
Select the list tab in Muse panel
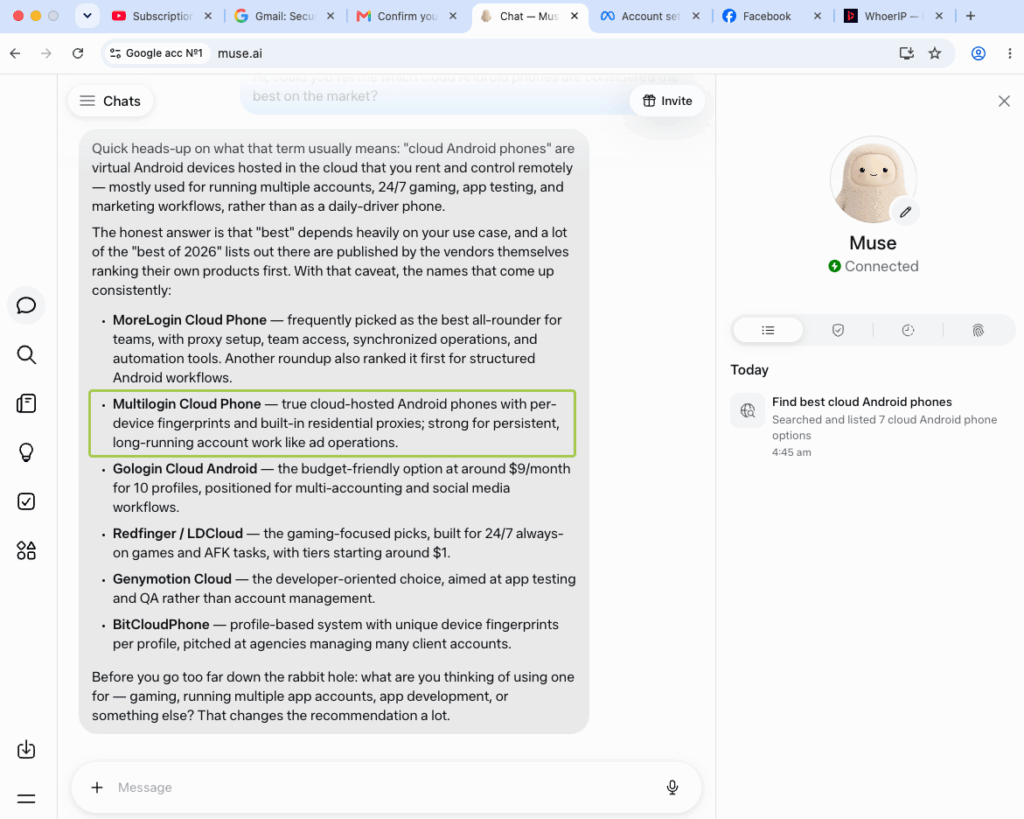[x=768, y=330]
